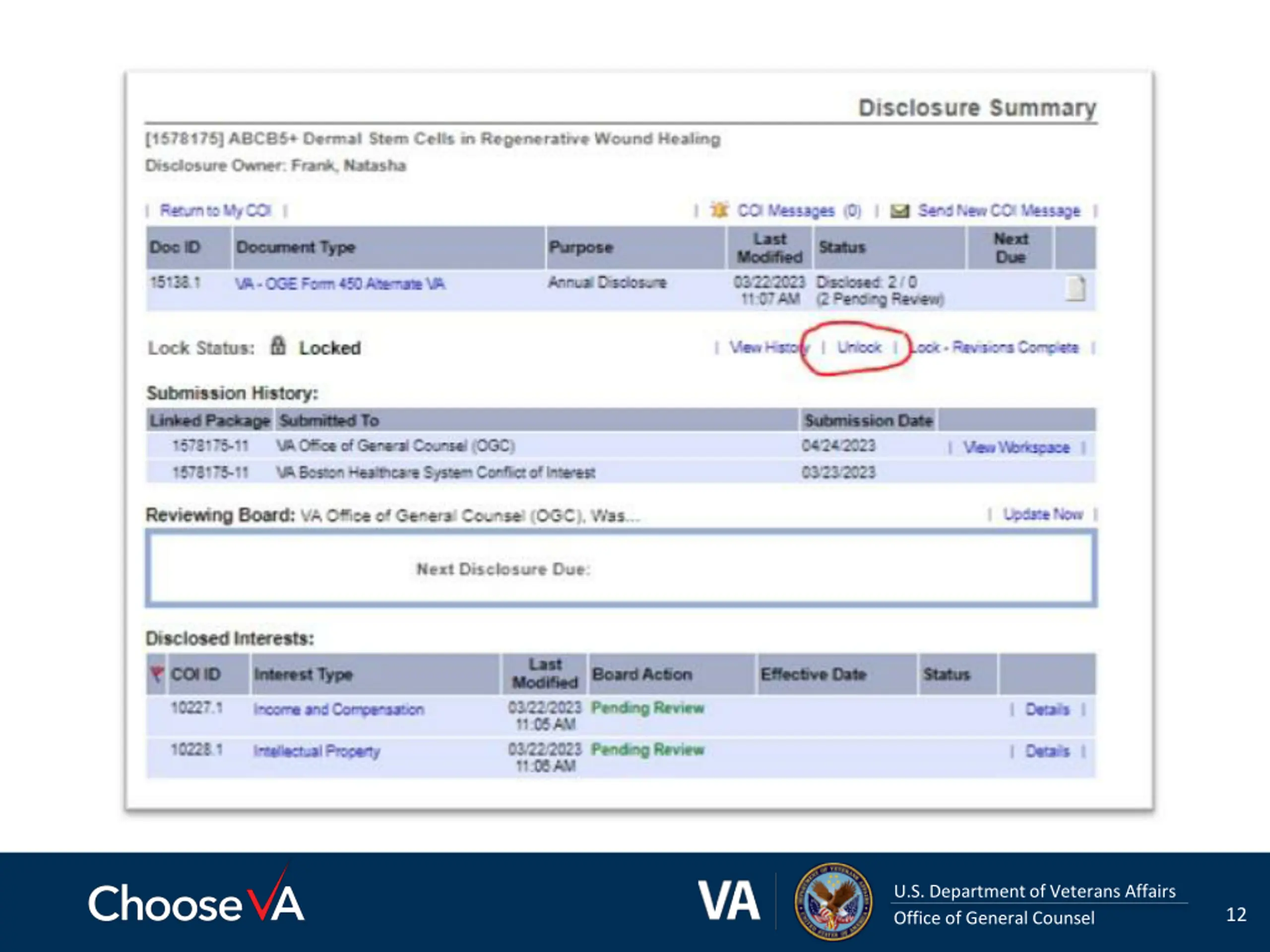Click the Veterans Affairs seal in the footer
Screen dimensions: 1270x952
pyautogui.click(x=833, y=901)
